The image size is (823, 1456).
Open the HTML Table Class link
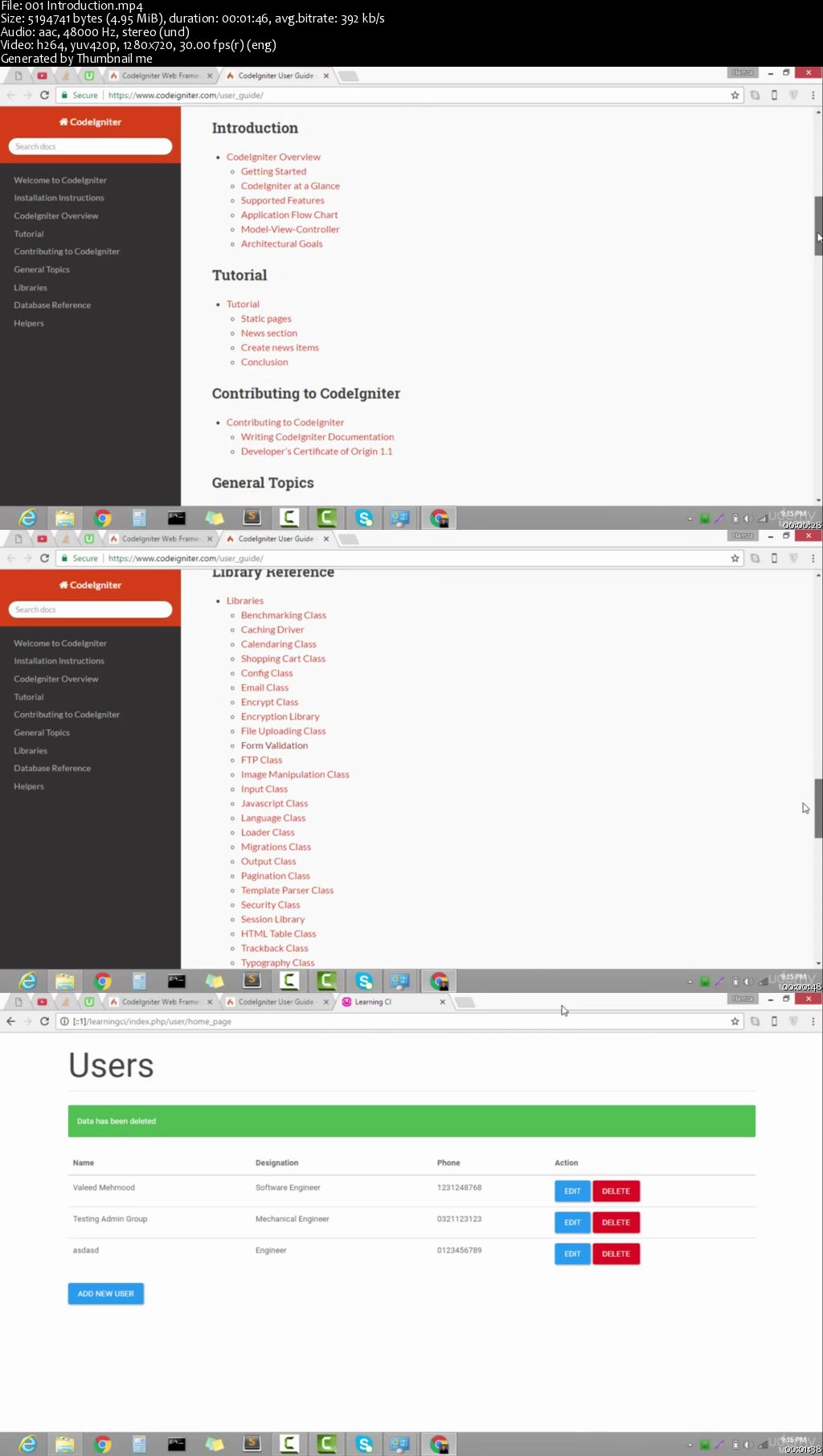pyautogui.click(x=278, y=933)
